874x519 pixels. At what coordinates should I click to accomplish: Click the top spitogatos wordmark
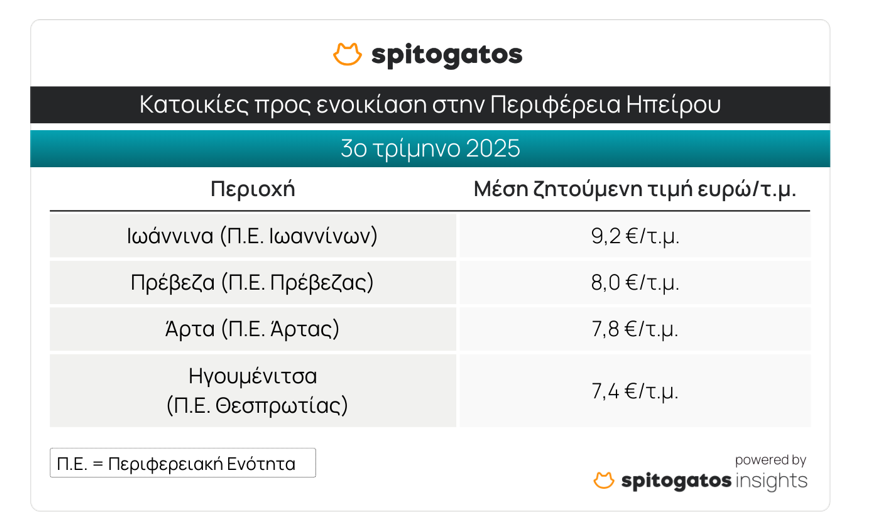(446, 55)
